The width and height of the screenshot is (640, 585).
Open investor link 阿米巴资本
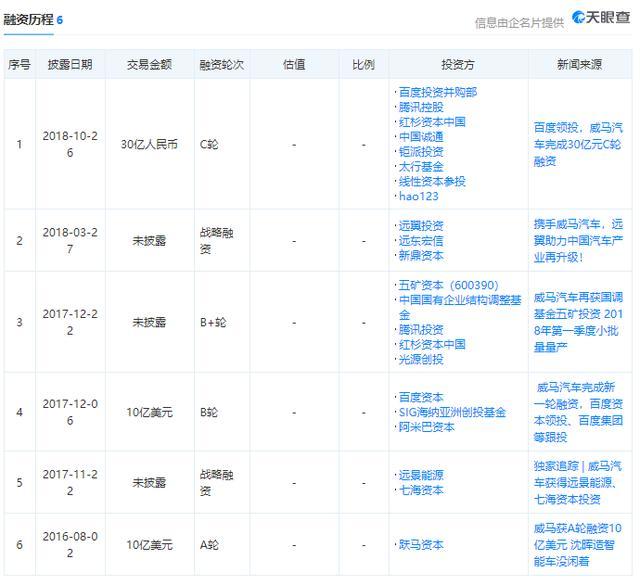click(427, 427)
